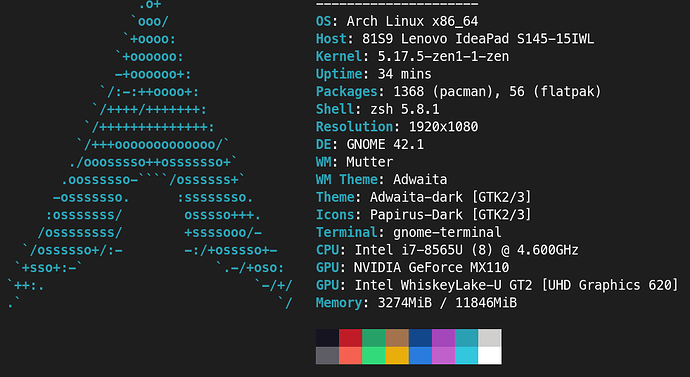Click the yellow-orange color block
The height and width of the screenshot is (377, 690).
(x=397, y=355)
